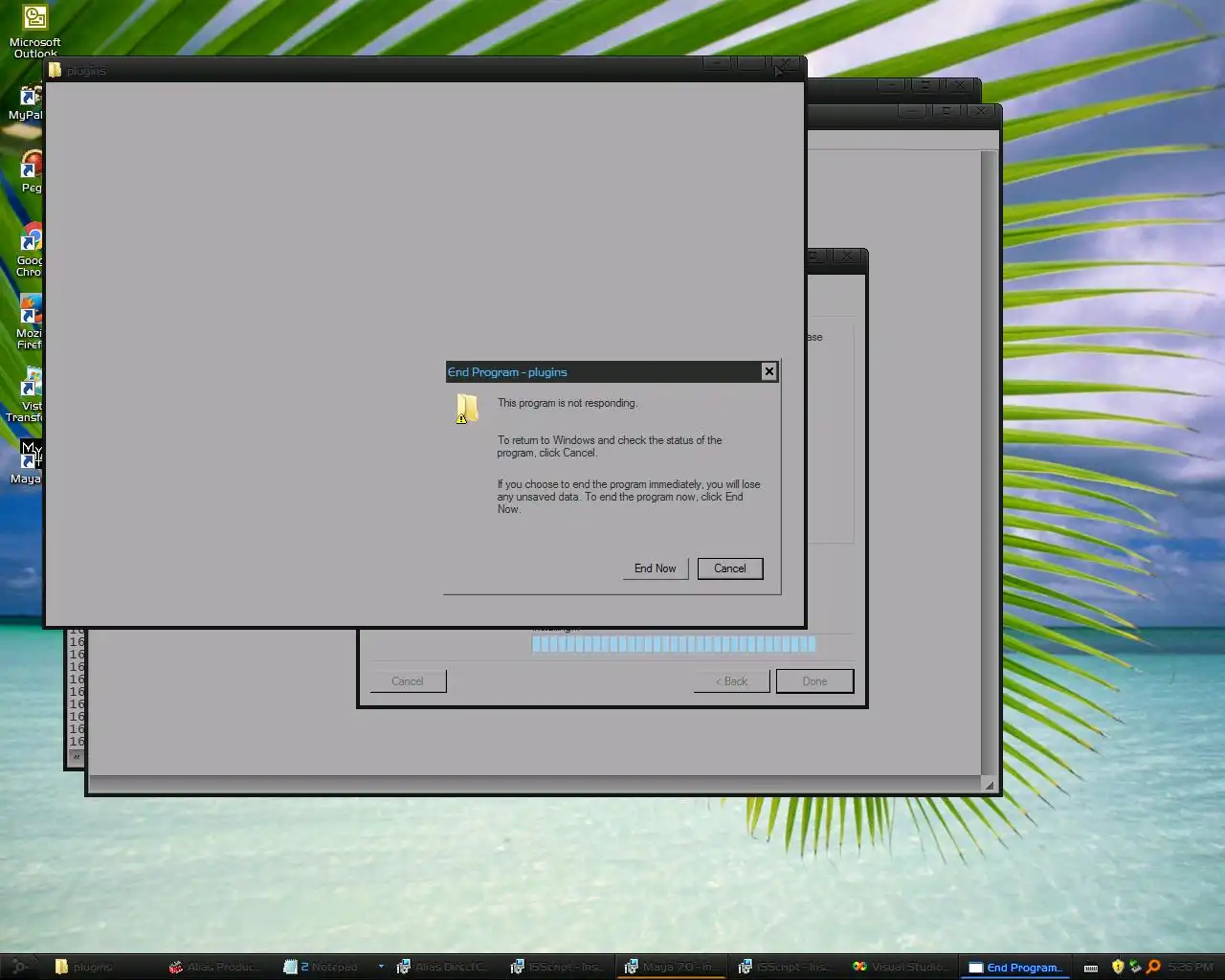This screenshot has height=980, width=1225.
Task: Click the keyboard icon in system tray
Action: coord(1091,968)
